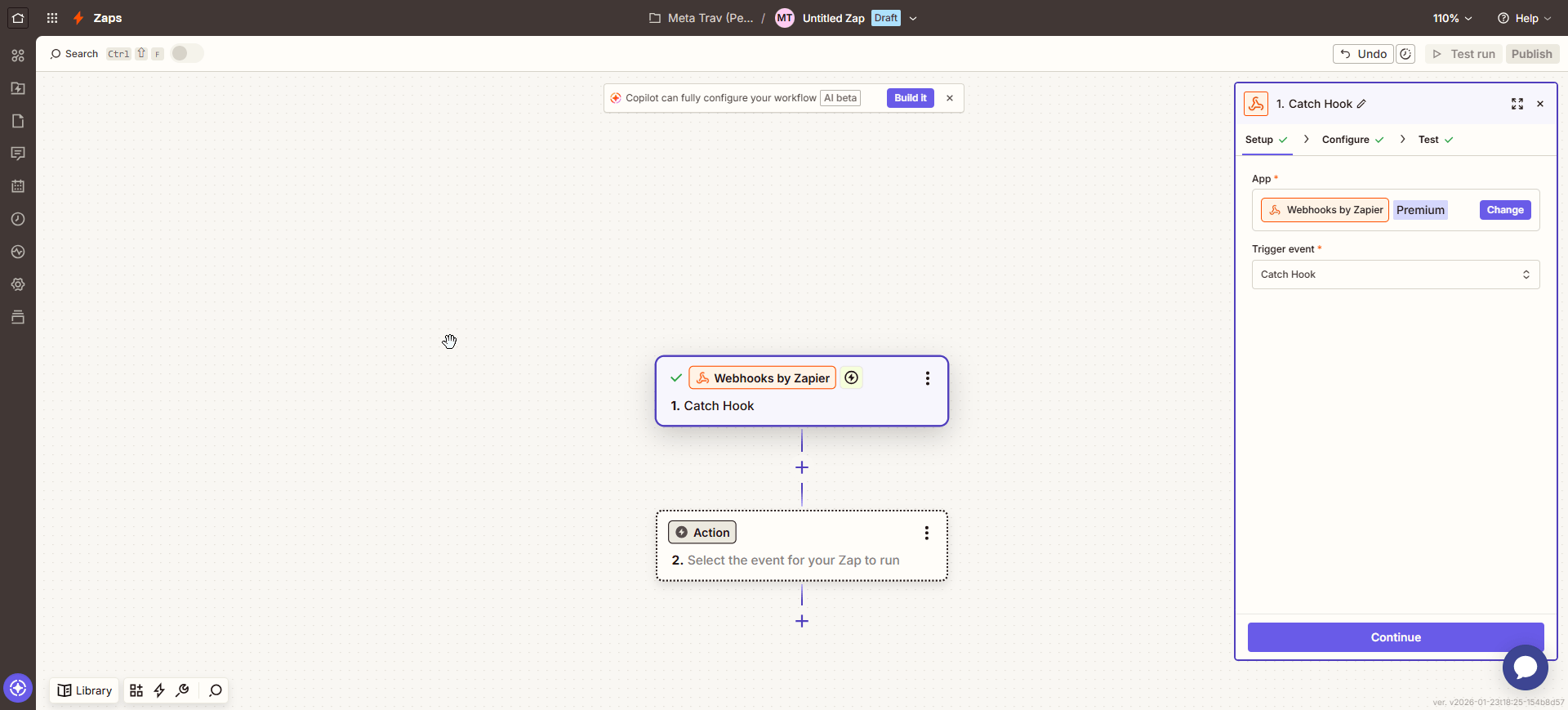Switch to the Setup tab
The width and height of the screenshot is (1568, 710).
click(1266, 140)
